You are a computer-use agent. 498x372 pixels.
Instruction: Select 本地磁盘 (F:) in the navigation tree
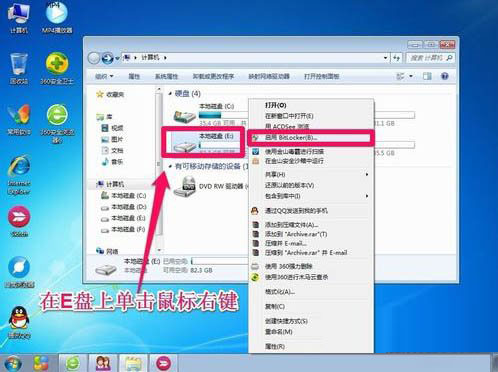(x=123, y=230)
